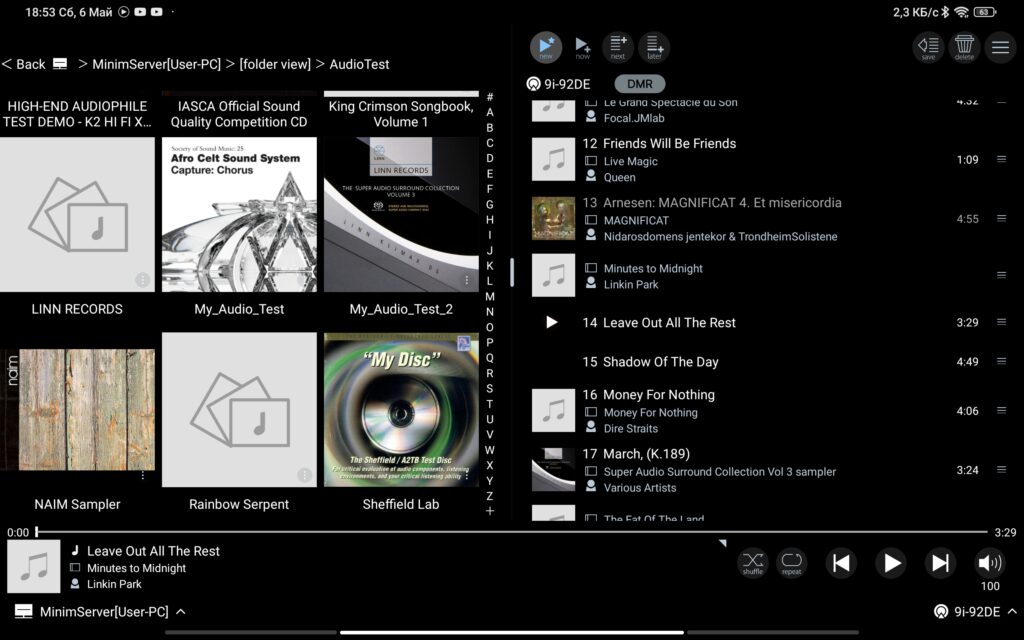The height and width of the screenshot is (640, 1024).
Task: Select the 9i-92DE renderer at playlist top
Action: point(558,84)
